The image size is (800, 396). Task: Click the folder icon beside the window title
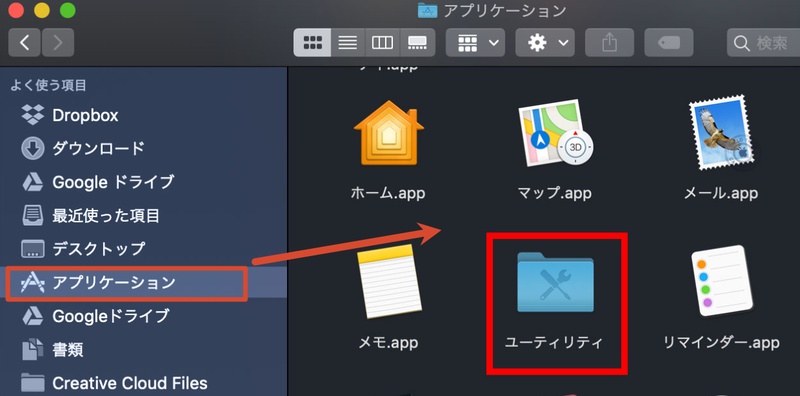coord(427,10)
